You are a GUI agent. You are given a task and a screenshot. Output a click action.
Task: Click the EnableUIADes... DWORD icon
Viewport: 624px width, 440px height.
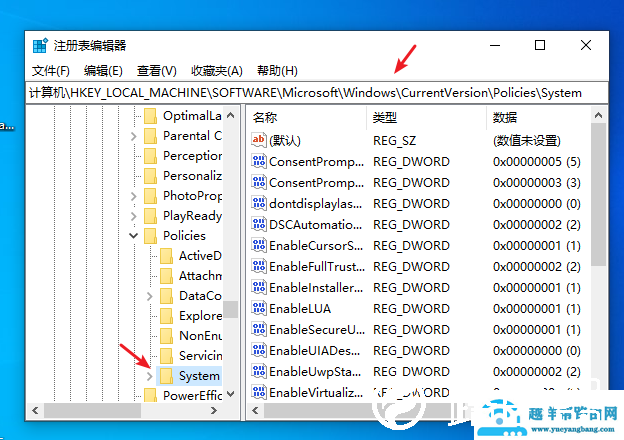click(x=259, y=350)
